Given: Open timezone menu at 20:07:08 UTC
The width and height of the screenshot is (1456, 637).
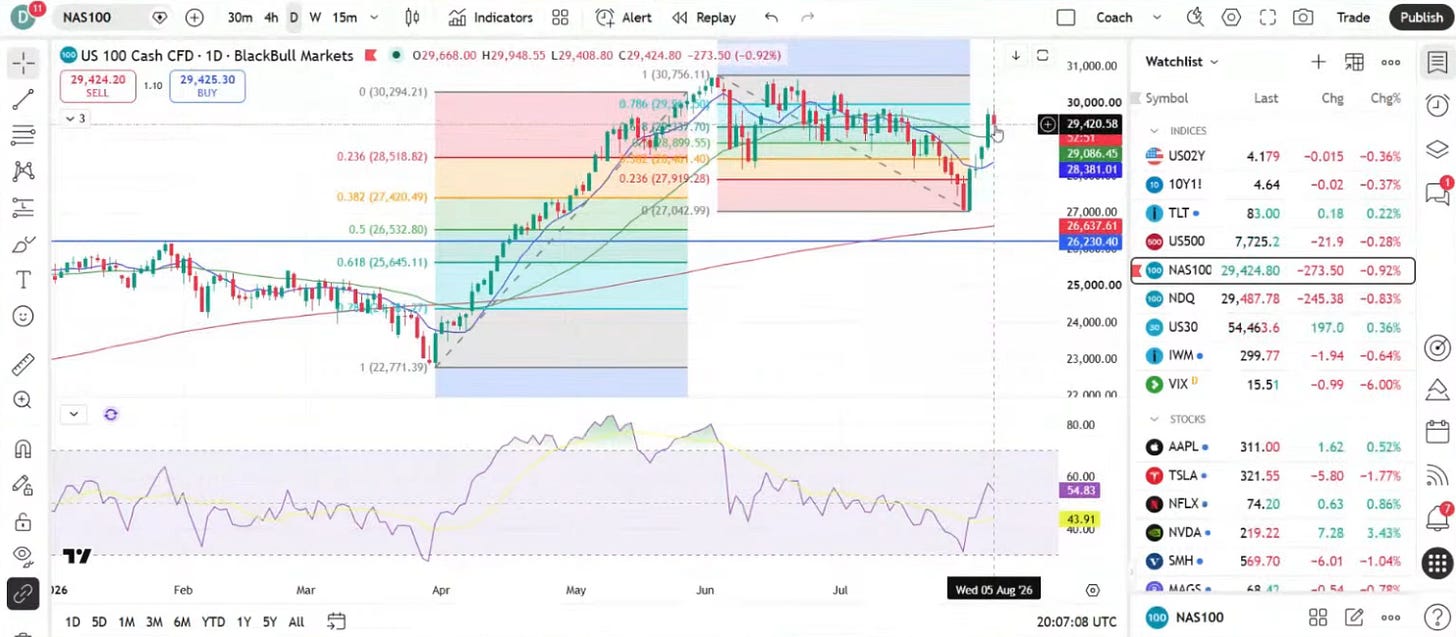Looking at the screenshot, I should [1077, 622].
